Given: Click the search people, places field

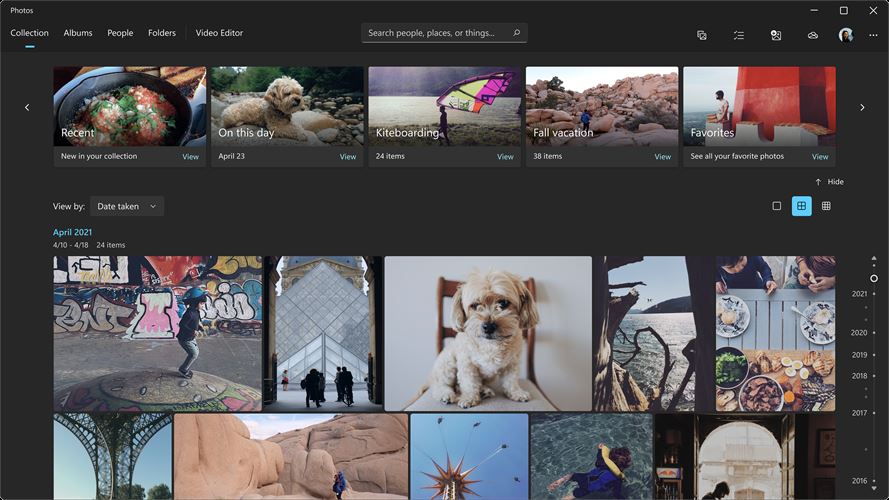Looking at the screenshot, I should pos(444,33).
